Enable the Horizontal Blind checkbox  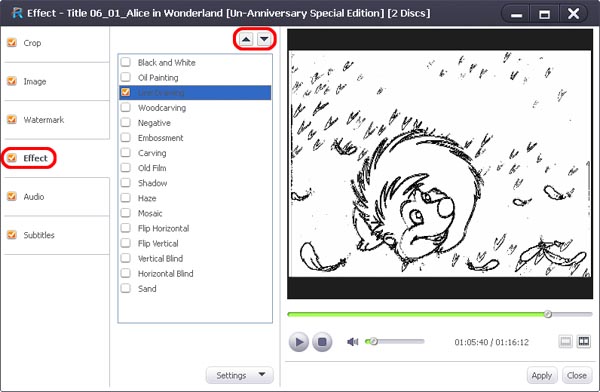126,273
